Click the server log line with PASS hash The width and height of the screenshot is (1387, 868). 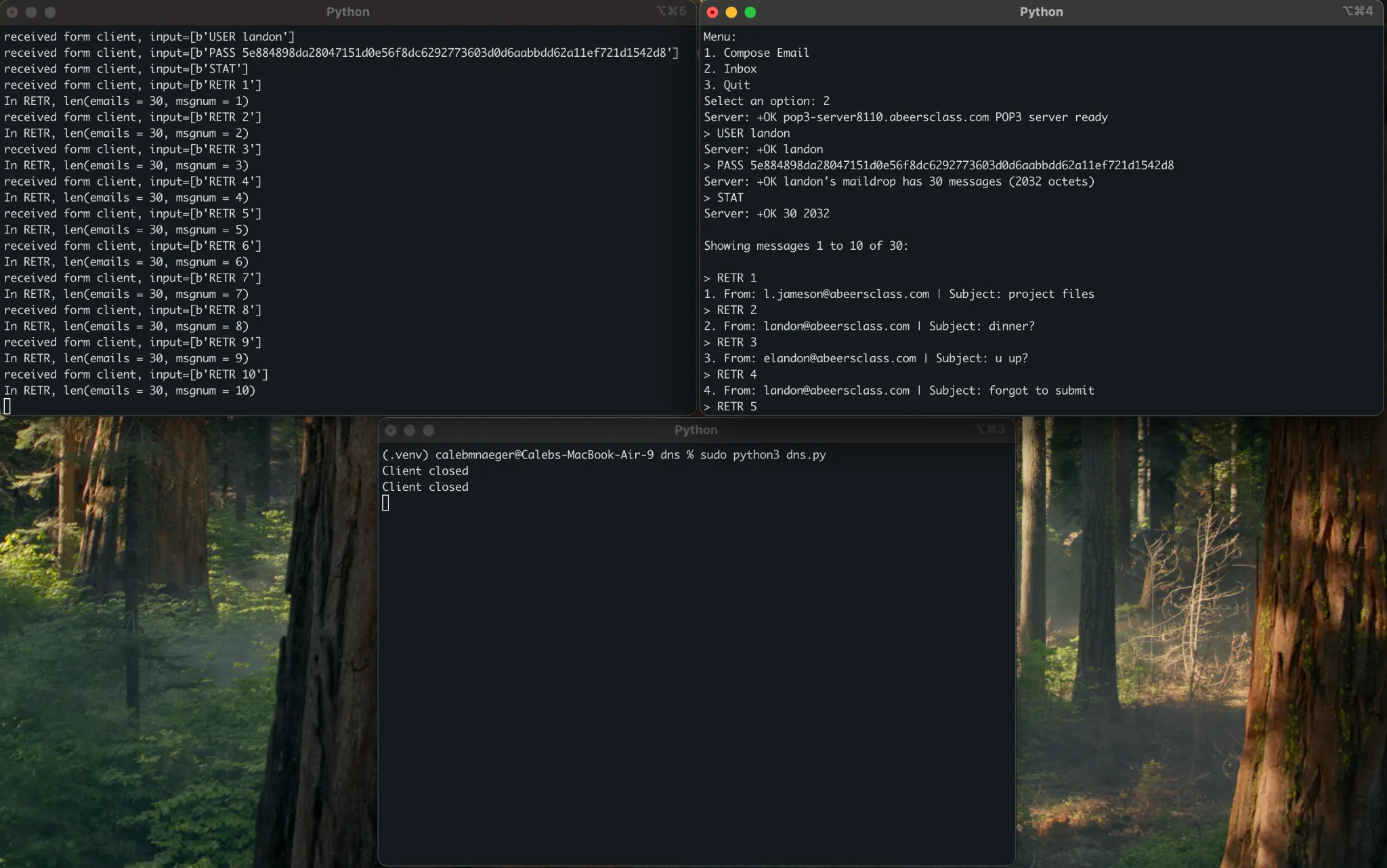(x=341, y=53)
